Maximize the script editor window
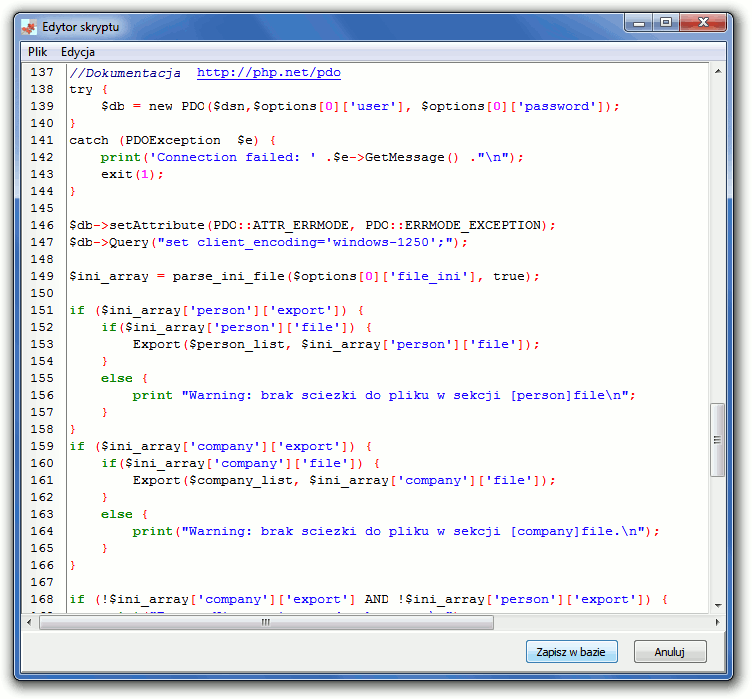The height and width of the screenshot is (699, 752). pos(667,21)
